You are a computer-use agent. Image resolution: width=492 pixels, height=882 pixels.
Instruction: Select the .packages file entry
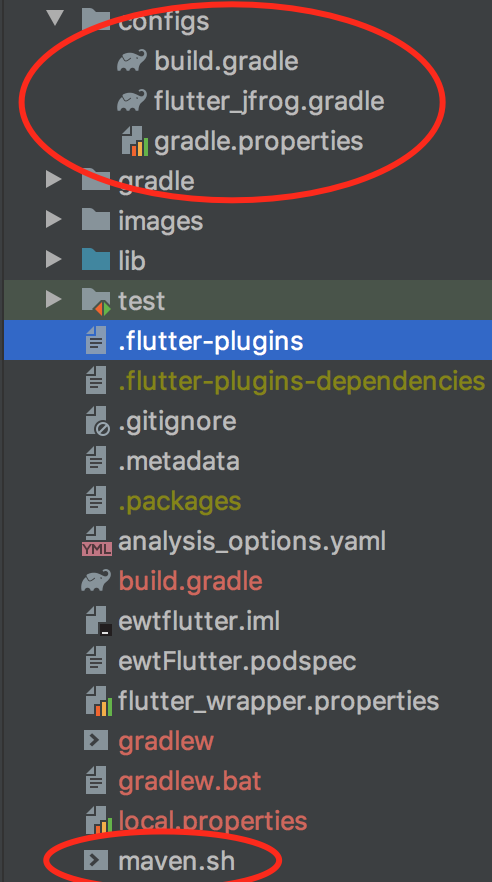click(x=179, y=501)
